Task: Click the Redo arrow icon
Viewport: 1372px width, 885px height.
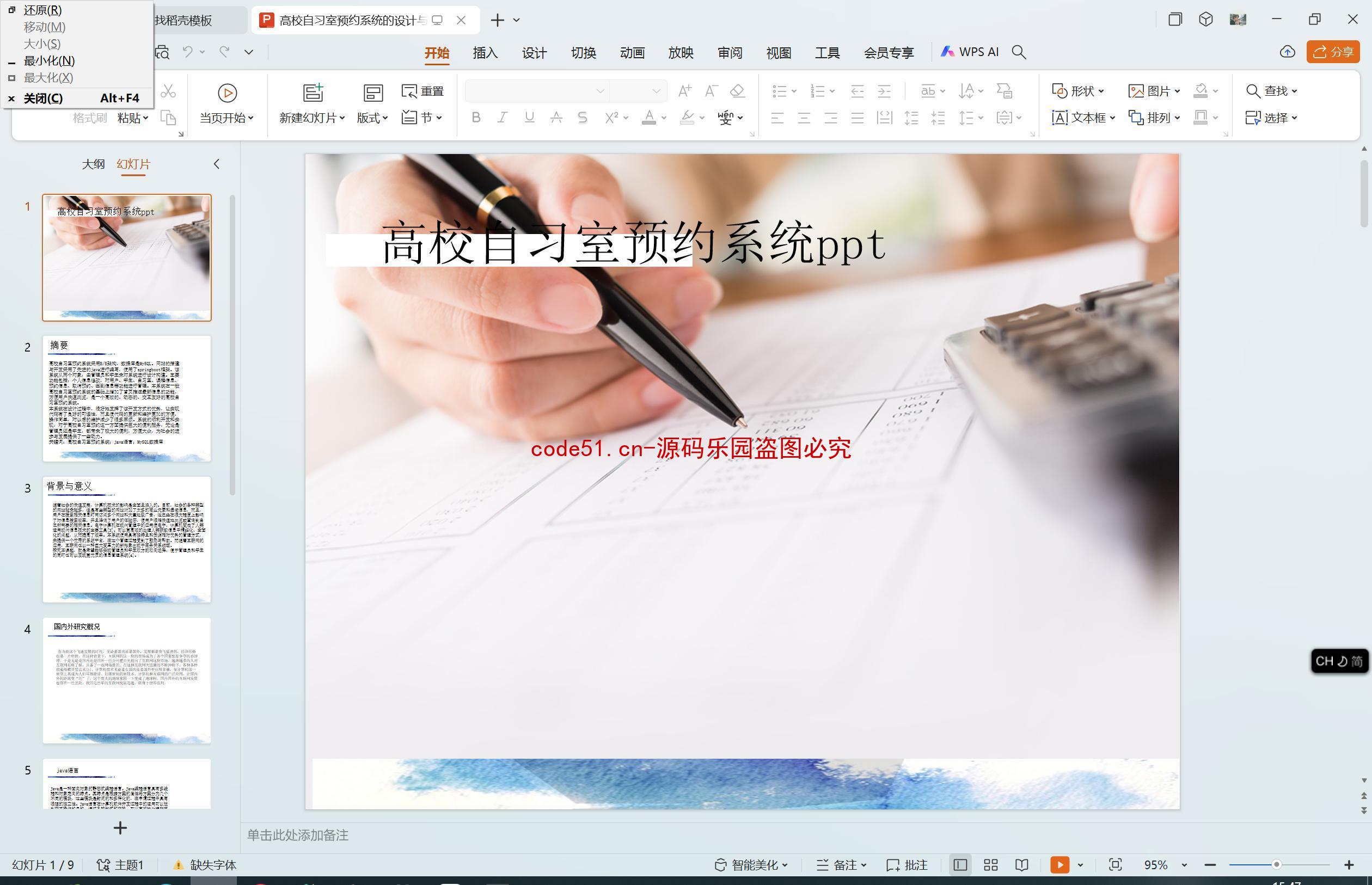Action: [224, 52]
